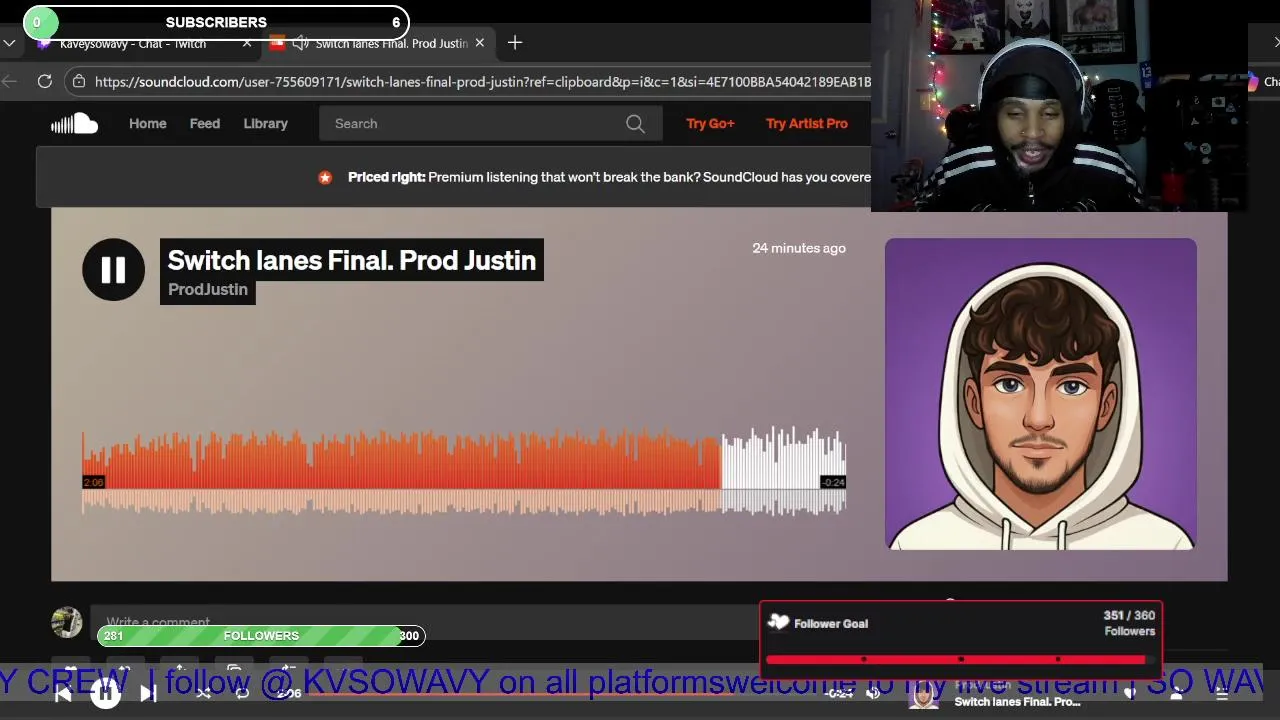Open the browser tab search dropdown
The width and height of the screenshot is (1280, 720).
(9, 43)
